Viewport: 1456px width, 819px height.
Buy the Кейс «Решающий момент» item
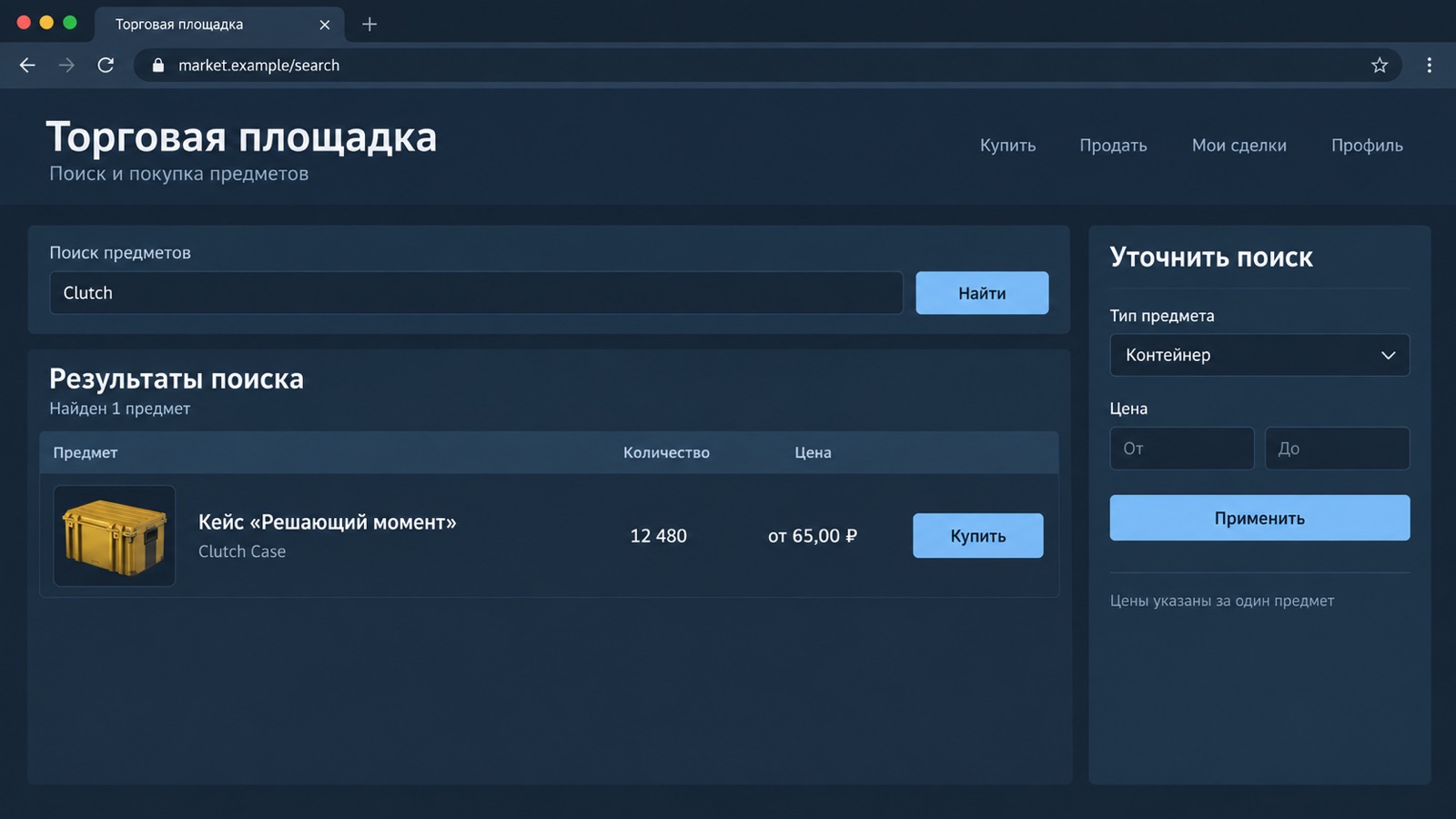point(978,536)
